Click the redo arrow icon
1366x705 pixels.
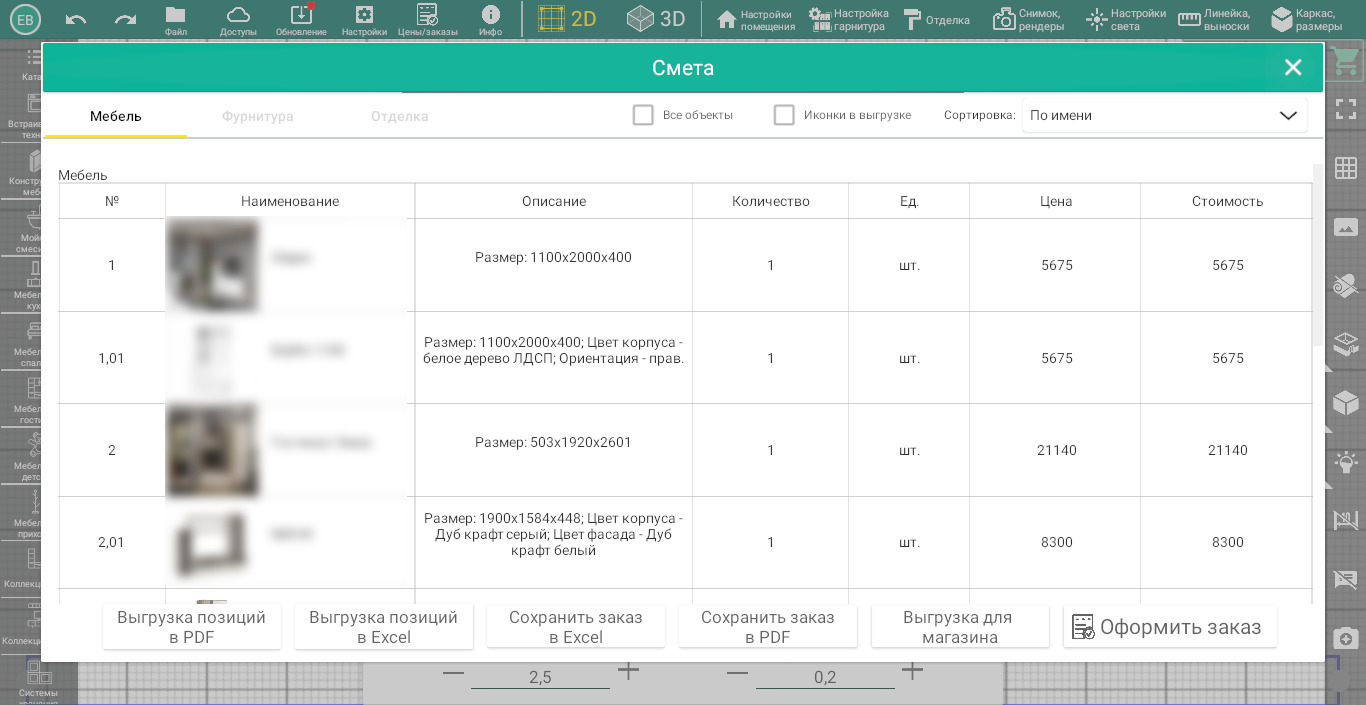(x=125, y=19)
